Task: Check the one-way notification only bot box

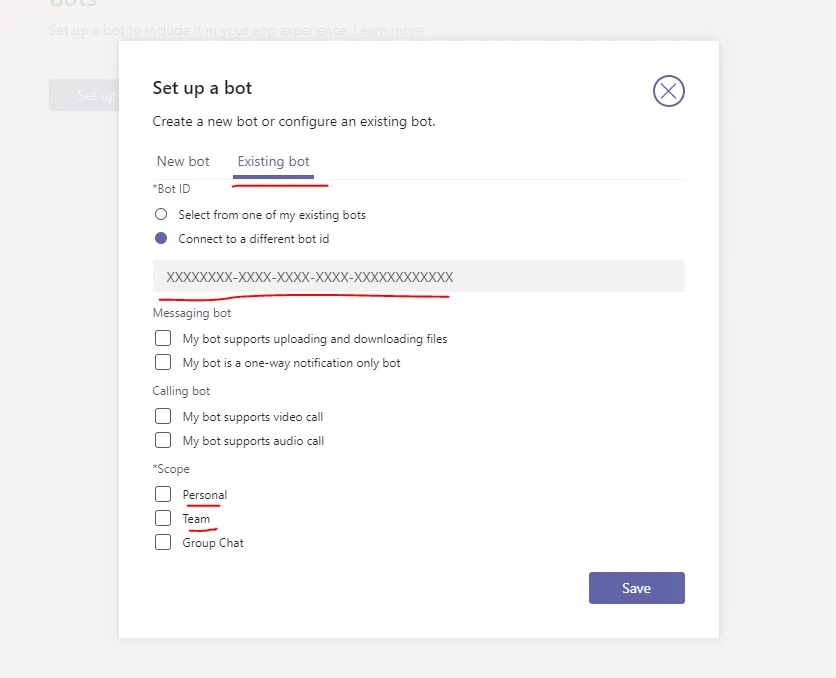Action: (163, 363)
